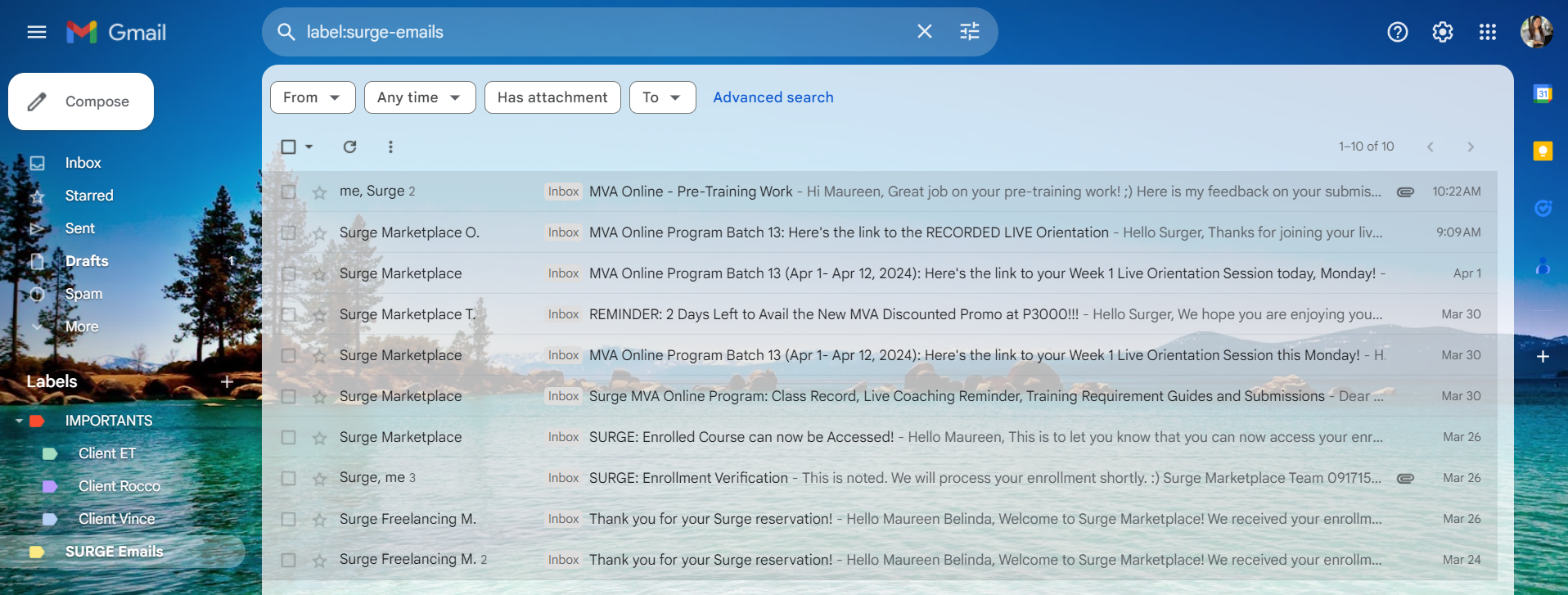Star the Enrolled Course can now be Accessed email
The width and height of the screenshot is (1568, 595).
pos(319,438)
